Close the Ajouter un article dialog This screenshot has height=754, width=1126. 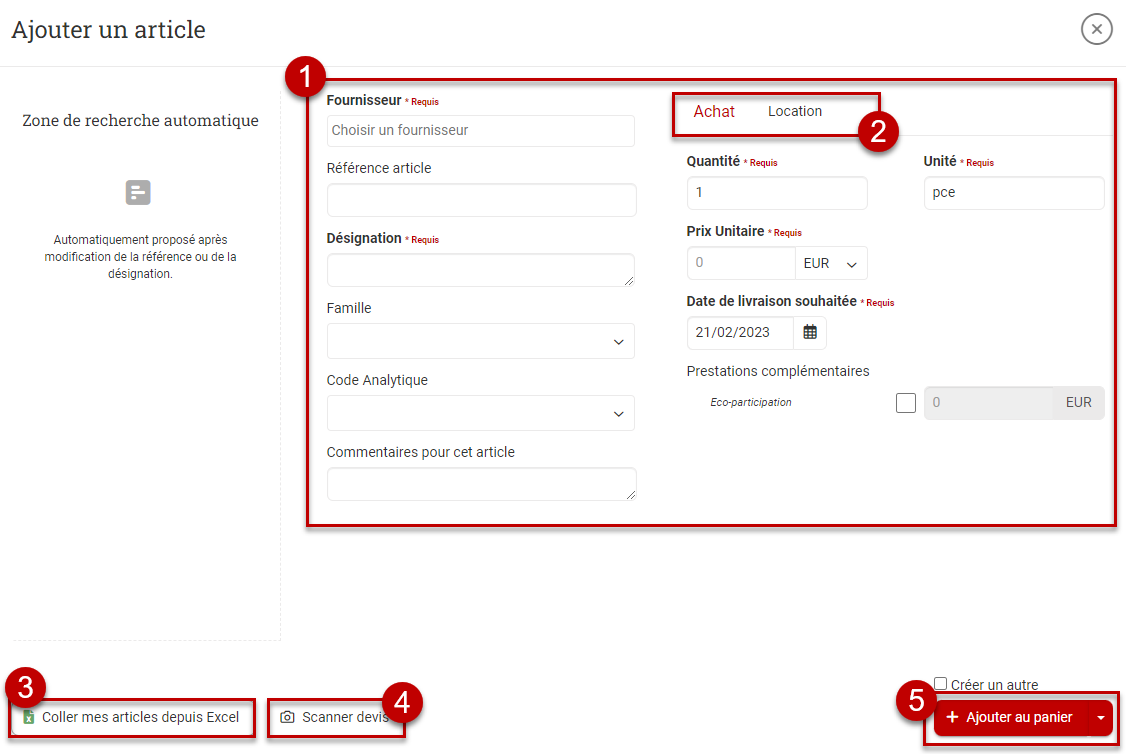pos(1096,30)
